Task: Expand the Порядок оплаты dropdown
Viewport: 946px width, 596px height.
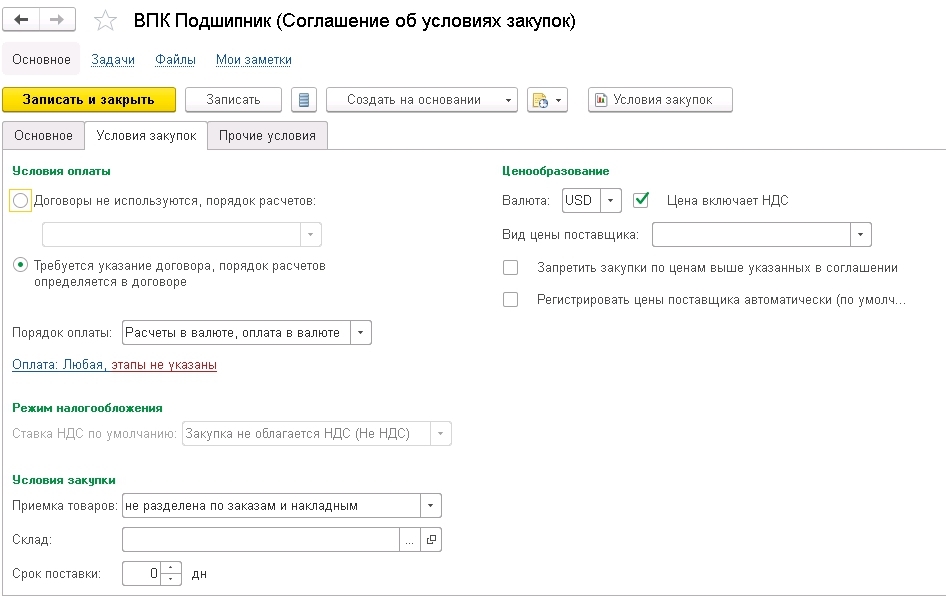Action: (x=361, y=332)
